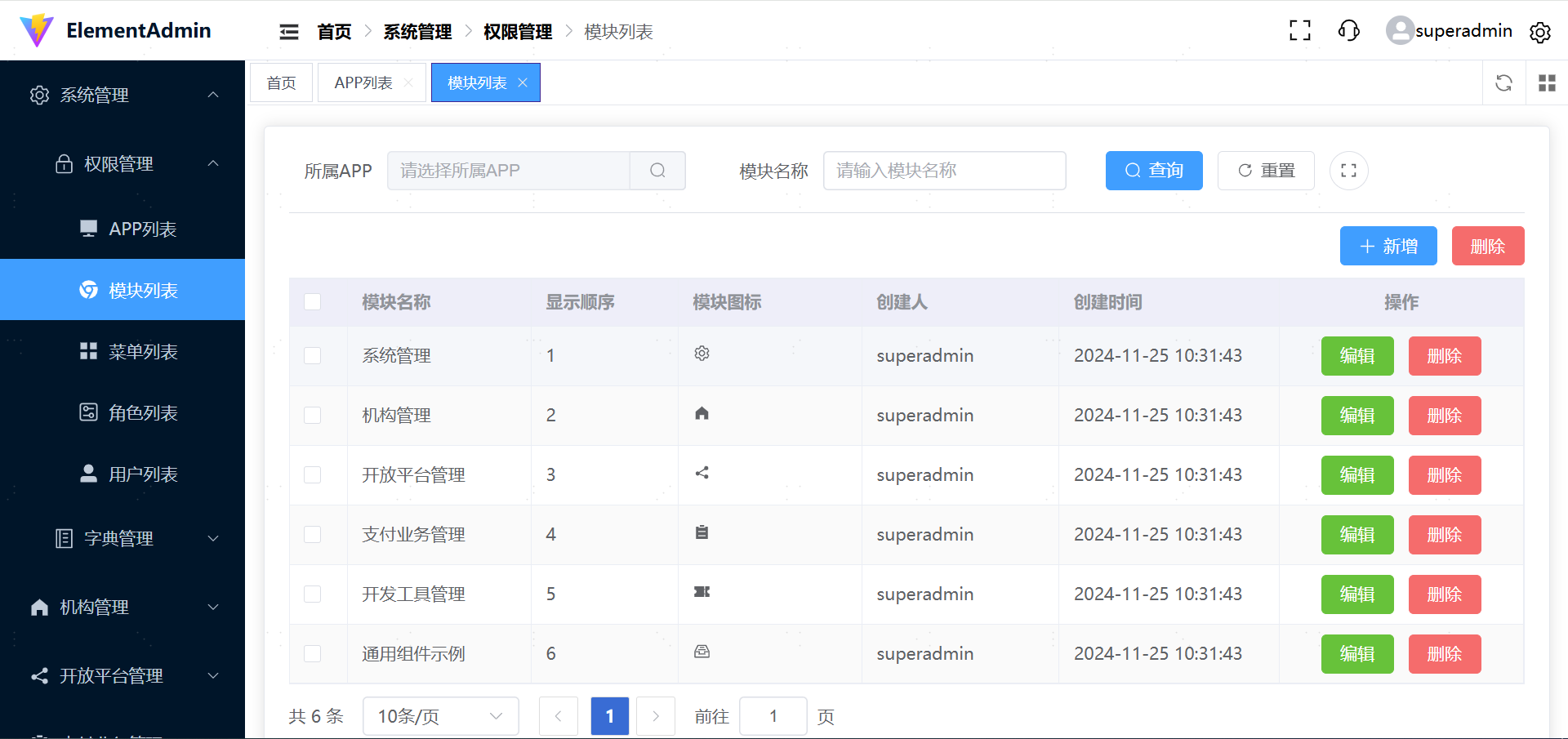The image size is (1568, 739).
Task: Open 角色列表 in the sidebar
Action: [x=122, y=412]
